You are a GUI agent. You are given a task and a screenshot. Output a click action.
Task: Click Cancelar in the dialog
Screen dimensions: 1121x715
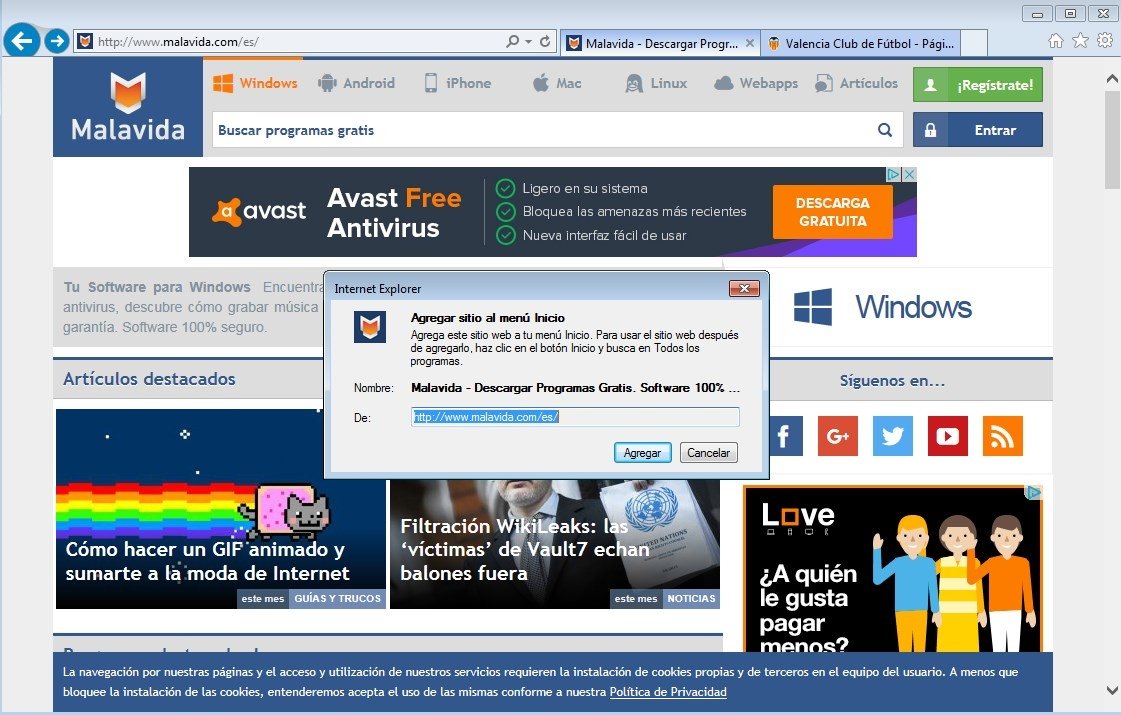coord(708,453)
